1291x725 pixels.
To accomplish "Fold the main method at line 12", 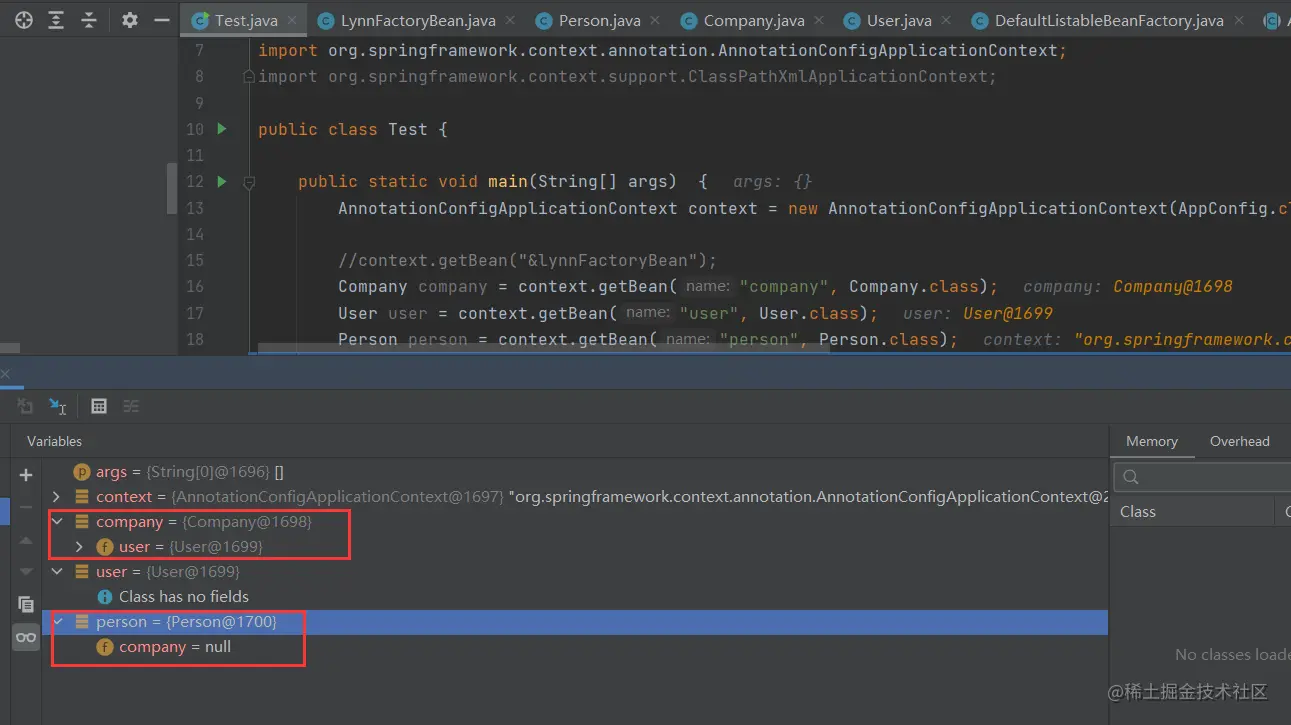I will (249, 182).
